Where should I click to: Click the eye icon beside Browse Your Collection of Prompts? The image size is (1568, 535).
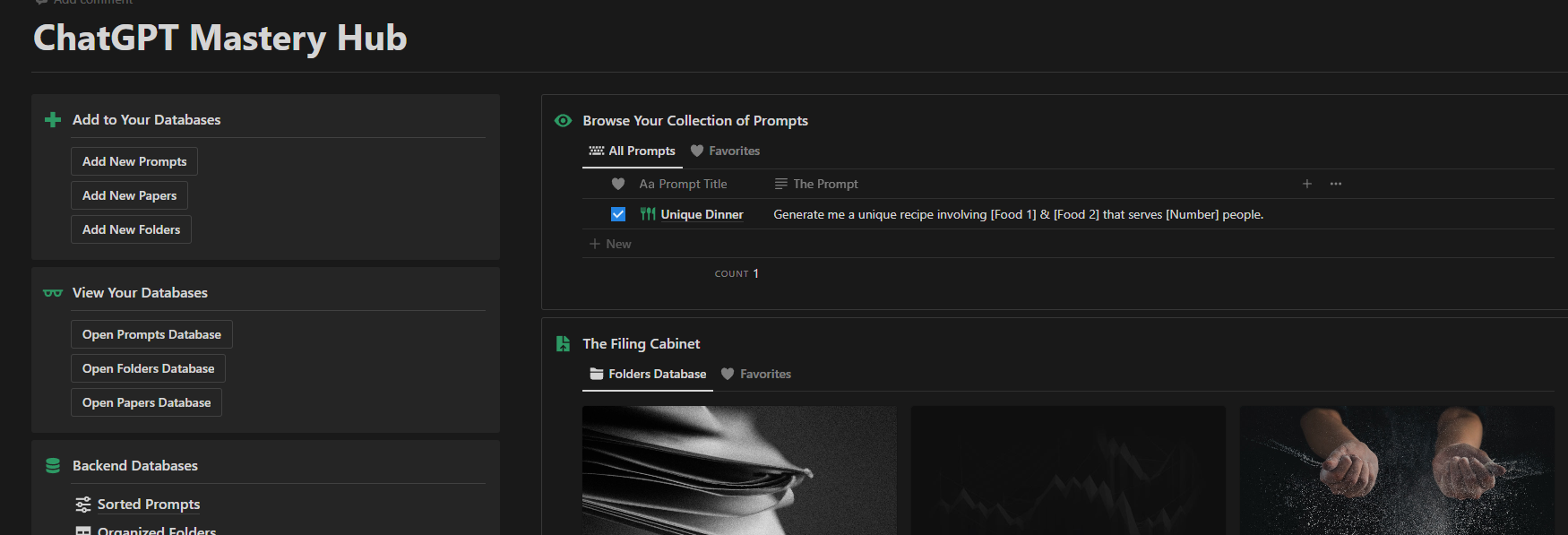point(563,121)
